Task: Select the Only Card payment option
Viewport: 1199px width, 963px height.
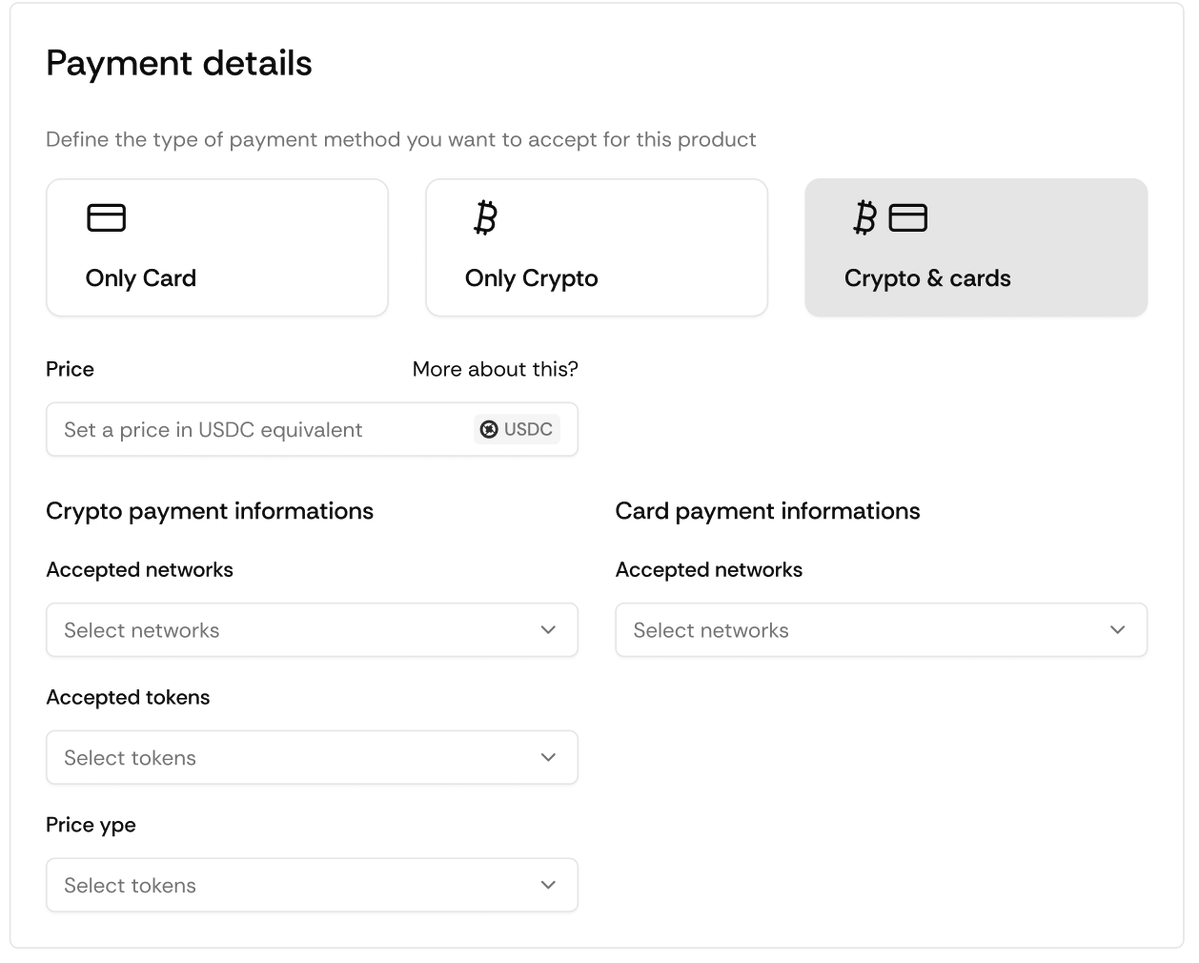Action: tap(217, 248)
